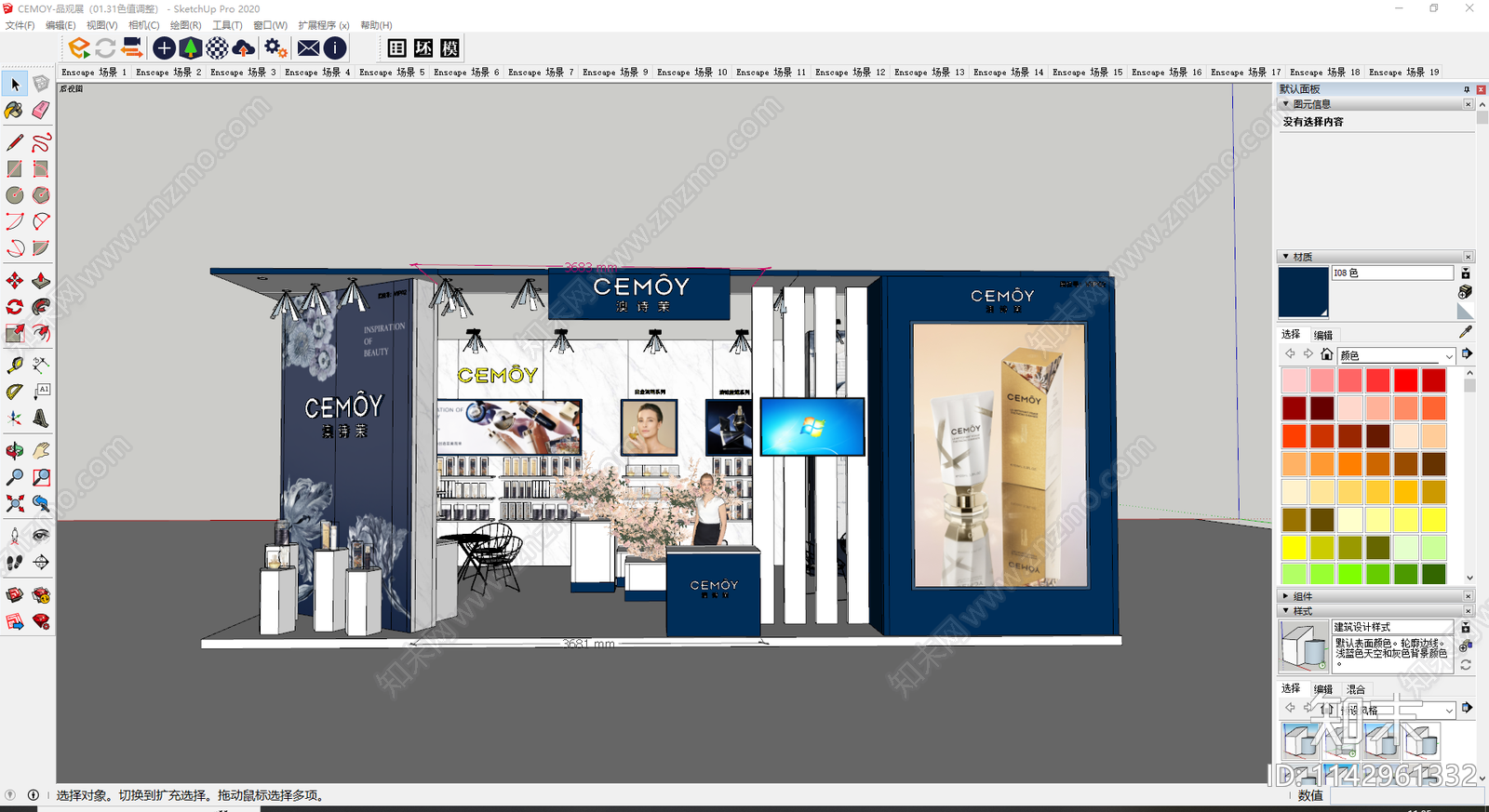The width and height of the screenshot is (1489, 812).
Task: Open 编辑(E) menu
Action: [60, 25]
